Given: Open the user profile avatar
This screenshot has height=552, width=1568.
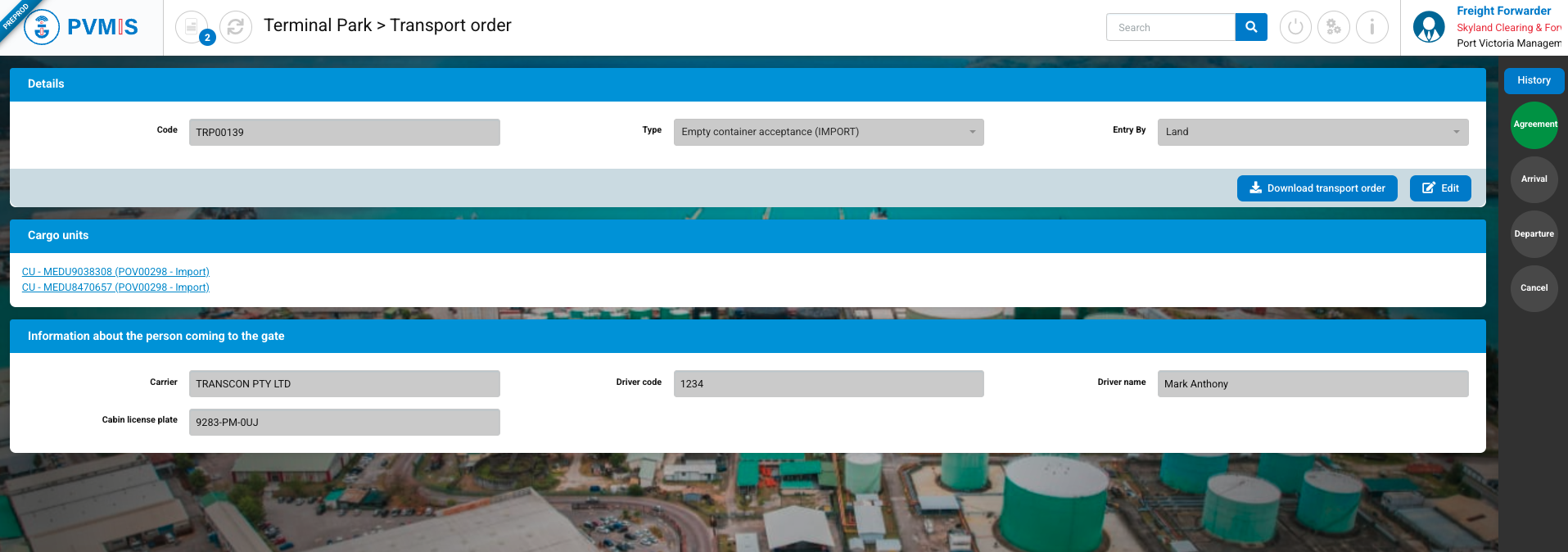Looking at the screenshot, I should (1429, 27).
